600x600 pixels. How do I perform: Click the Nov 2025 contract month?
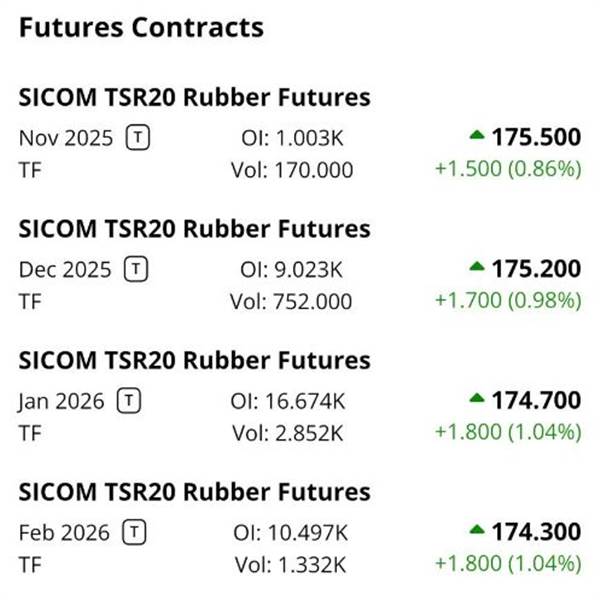point(66,138)
